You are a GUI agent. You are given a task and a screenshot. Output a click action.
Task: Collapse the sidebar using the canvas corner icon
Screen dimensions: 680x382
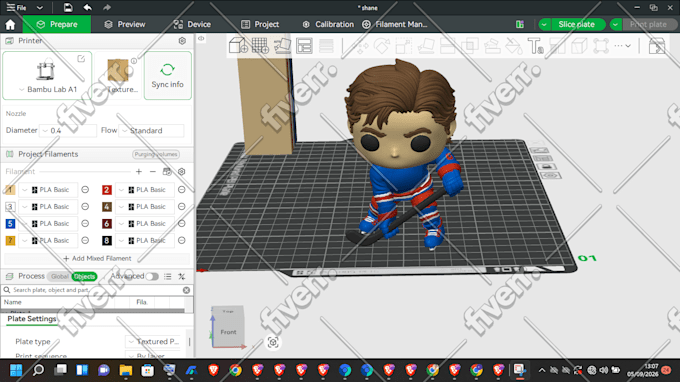click(x=201, y=39)
